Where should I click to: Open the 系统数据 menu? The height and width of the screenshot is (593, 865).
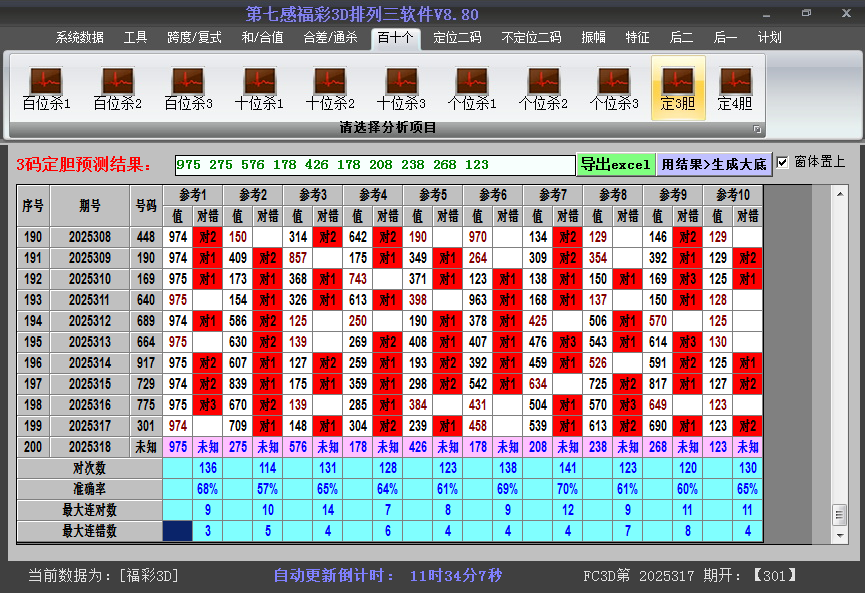pyautogui.click(x=79, y=38)
